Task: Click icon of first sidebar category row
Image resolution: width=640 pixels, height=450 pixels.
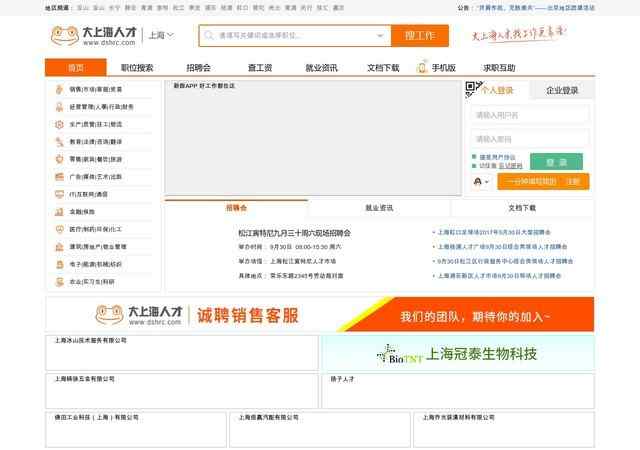Action: pyautogui.click(x=60, y=89)
